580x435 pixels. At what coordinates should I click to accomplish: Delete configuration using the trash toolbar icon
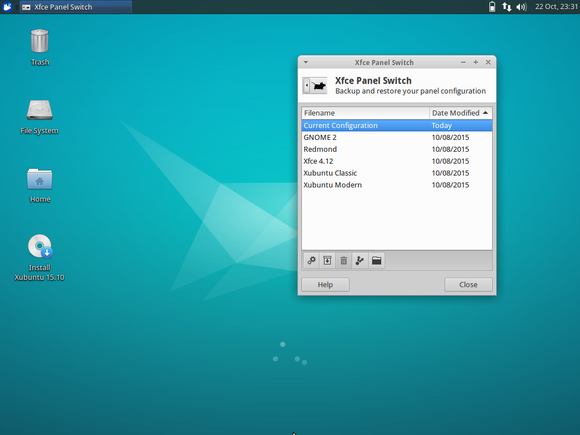(344, 261)
